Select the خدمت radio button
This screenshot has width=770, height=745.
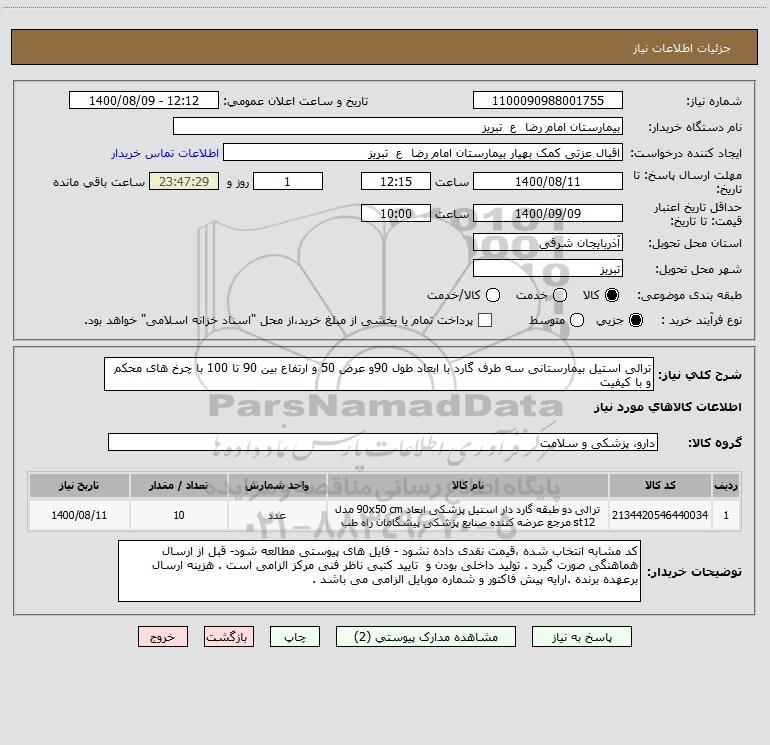point(560,295)
